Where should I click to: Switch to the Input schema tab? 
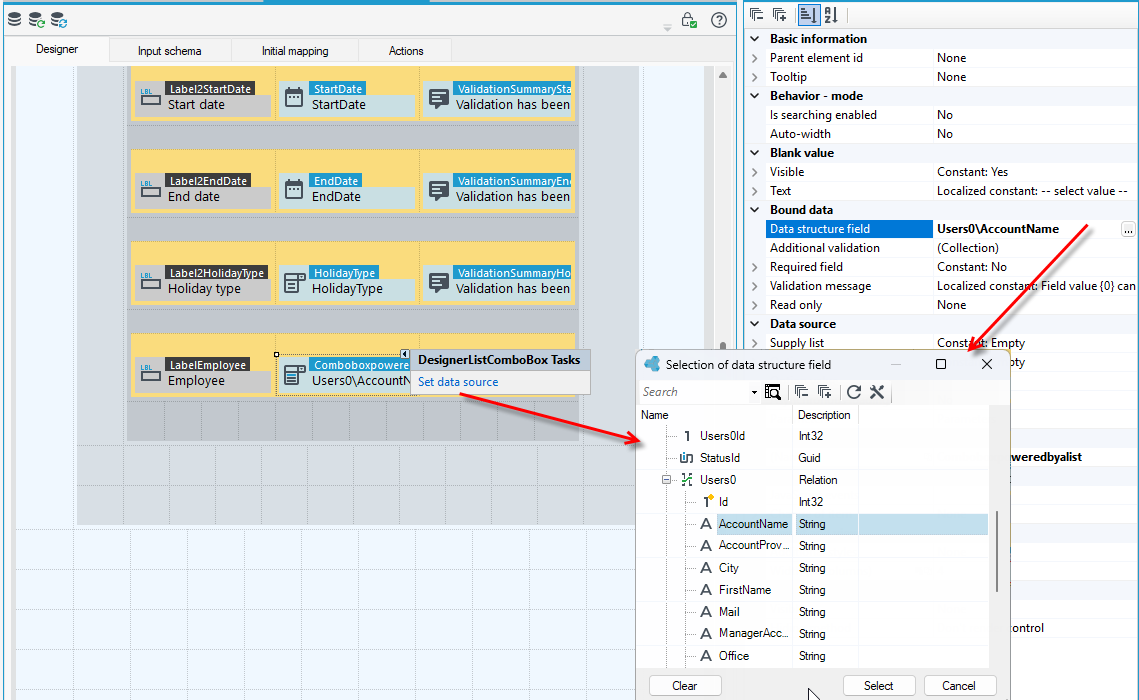click(169, 51)
